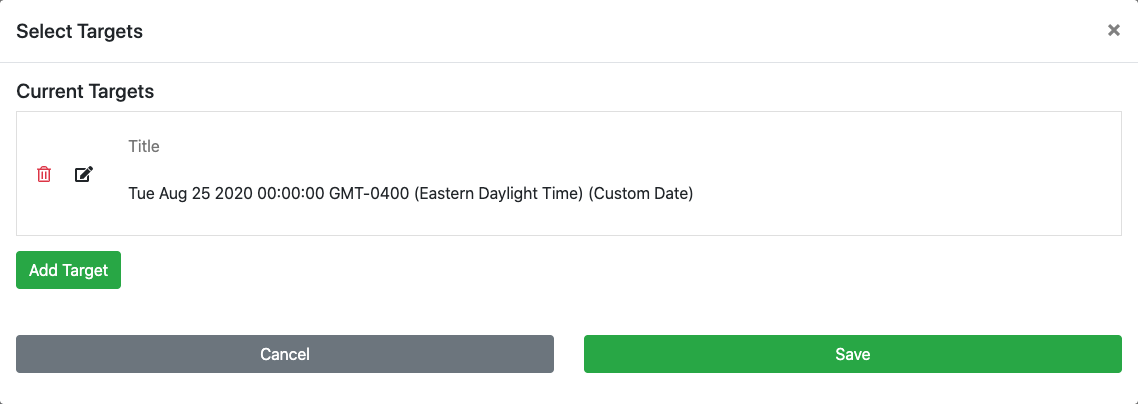Image resolution: width=1138 pixels, height=404 pixels.
Task: Click the Select Targets dialog title
Action: [x=79, y=31]
